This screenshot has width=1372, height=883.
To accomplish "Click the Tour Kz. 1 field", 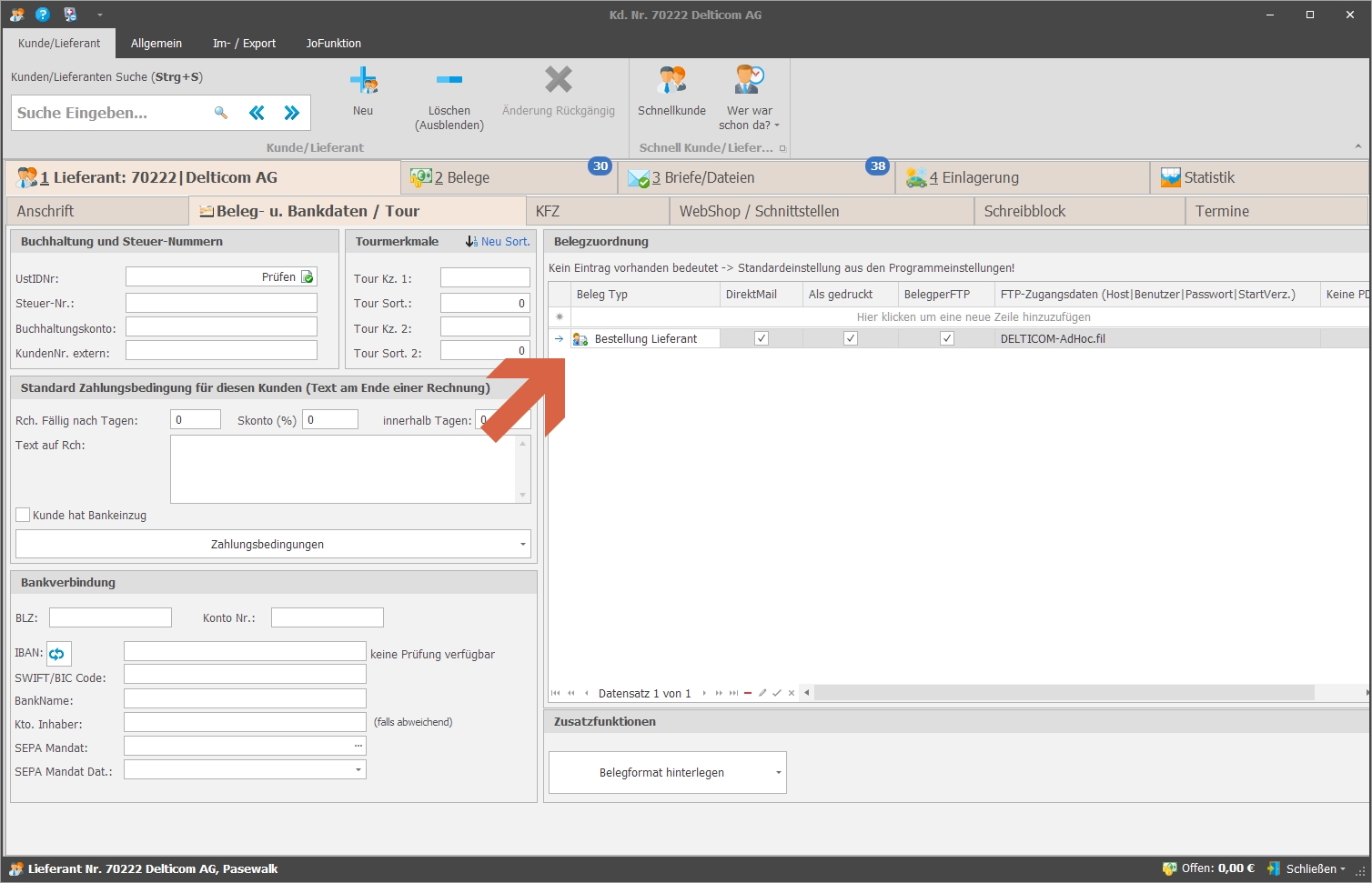I will [x=485, y=277].
